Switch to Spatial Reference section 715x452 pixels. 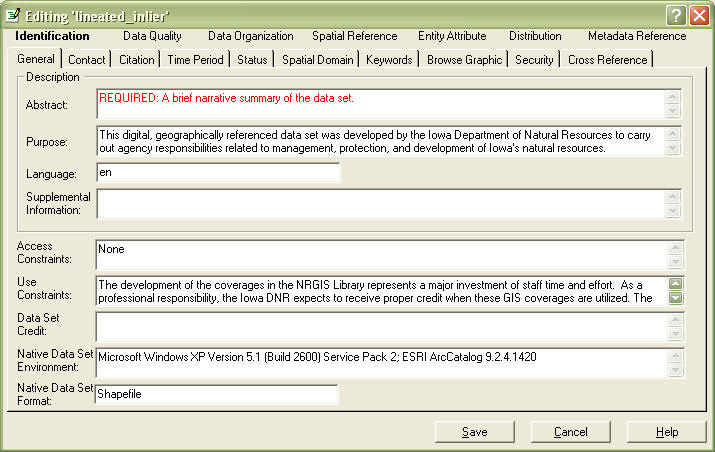[354, 36]
